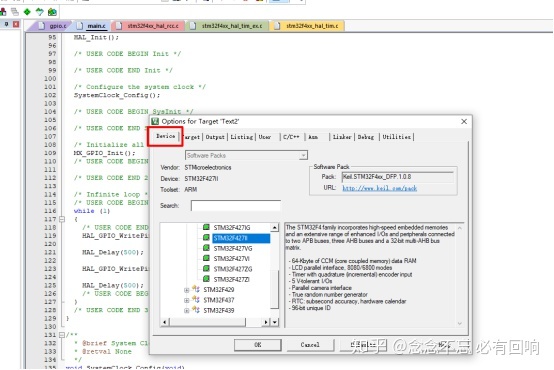The width and height of the screenshot is (554, 370).
Task: Click description box scroll up arrow
Action: [x=460, y=228]
